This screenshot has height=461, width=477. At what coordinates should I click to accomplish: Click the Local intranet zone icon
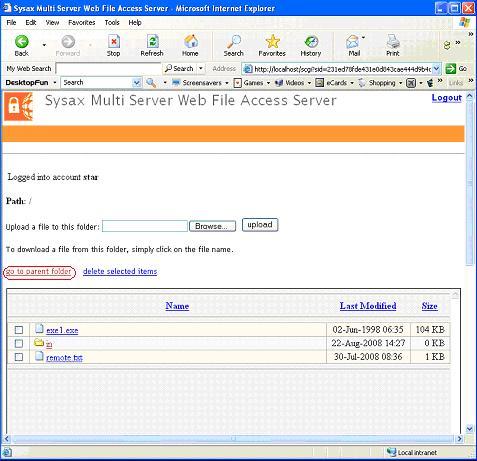point(391,452)
